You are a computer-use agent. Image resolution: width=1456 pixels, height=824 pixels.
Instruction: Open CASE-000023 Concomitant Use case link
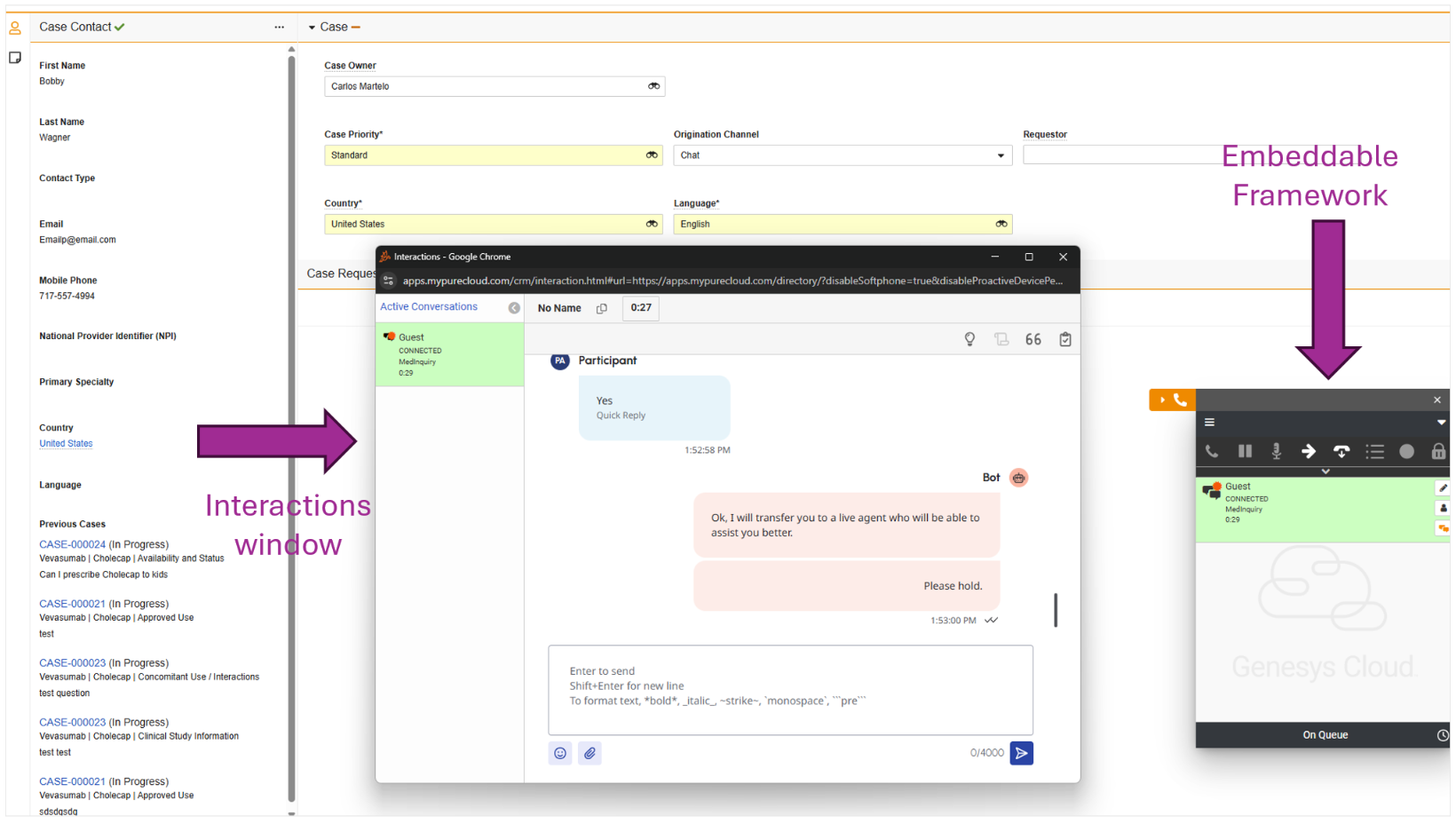(x=72, y=663)
